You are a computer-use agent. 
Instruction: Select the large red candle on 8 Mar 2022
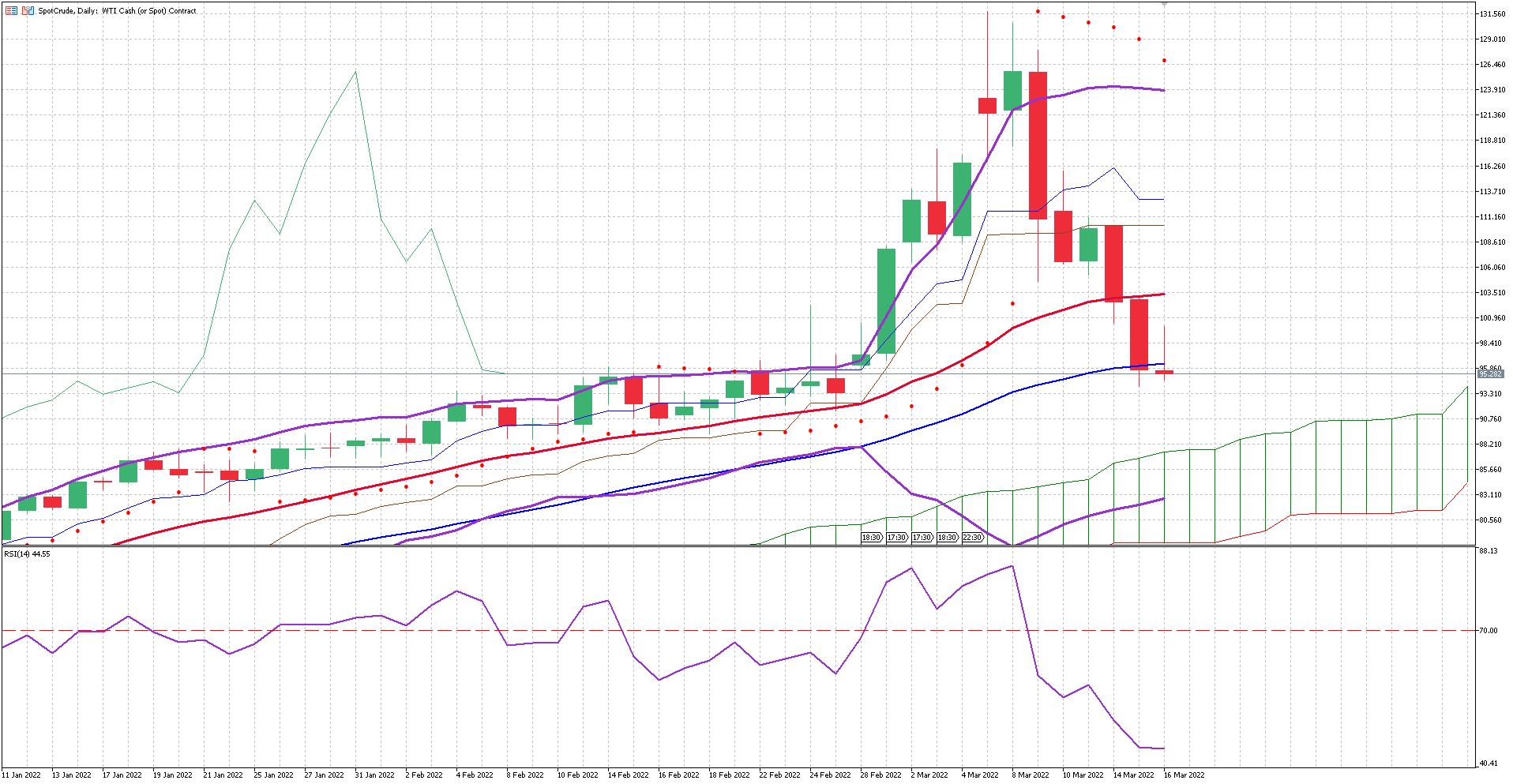pyautogui.click(x=1037, y=142)
